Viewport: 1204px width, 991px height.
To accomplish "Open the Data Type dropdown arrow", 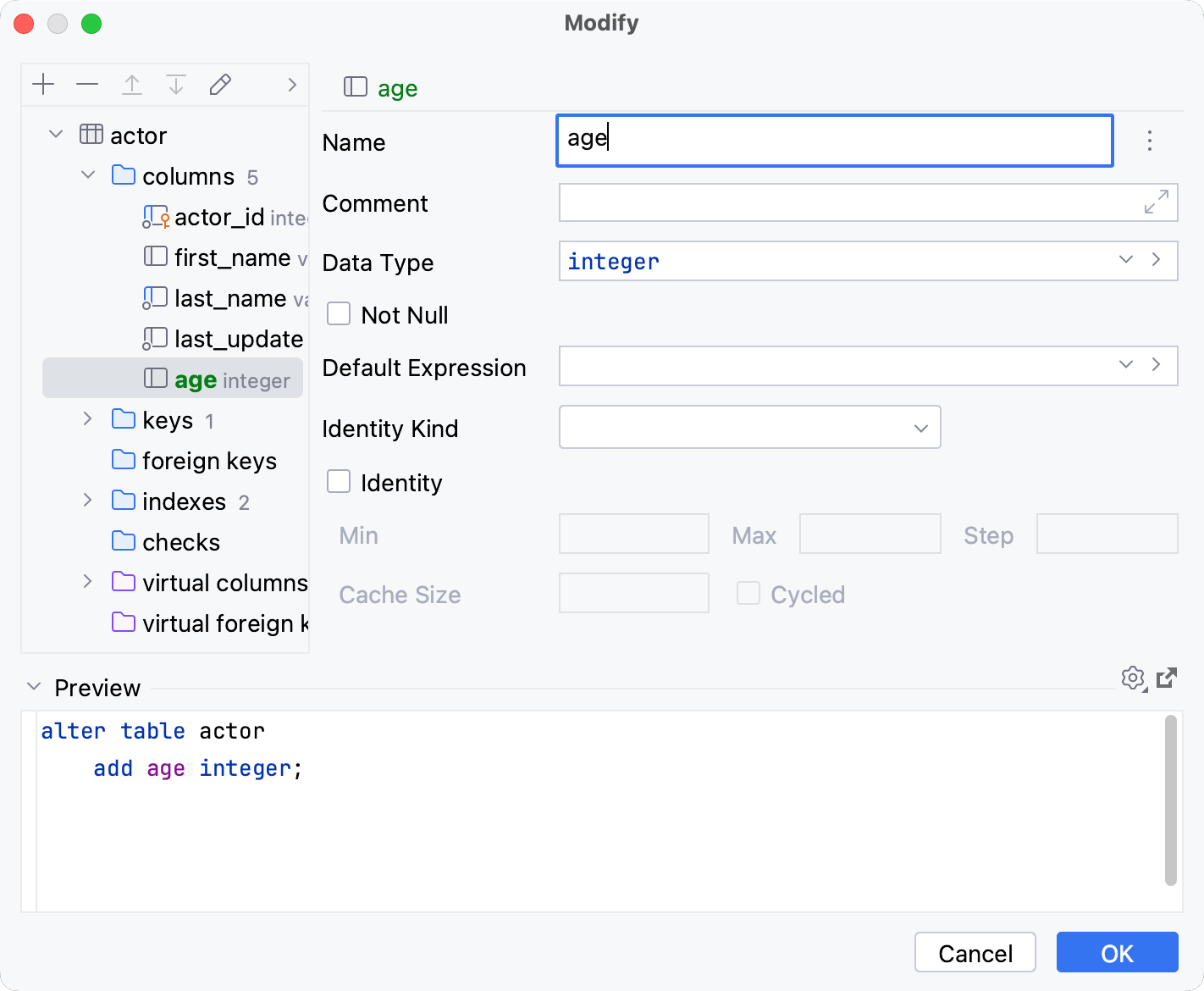I will [1125, 260].
